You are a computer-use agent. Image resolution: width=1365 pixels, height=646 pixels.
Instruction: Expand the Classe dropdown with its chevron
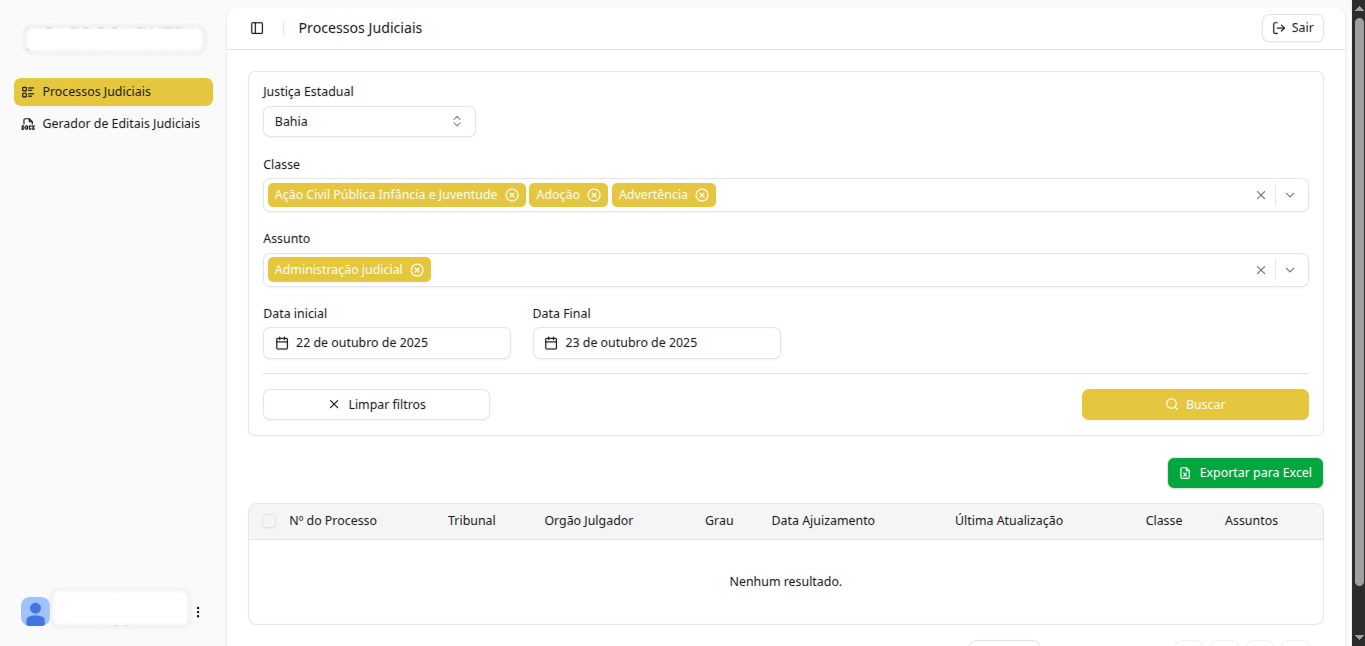1290,195
